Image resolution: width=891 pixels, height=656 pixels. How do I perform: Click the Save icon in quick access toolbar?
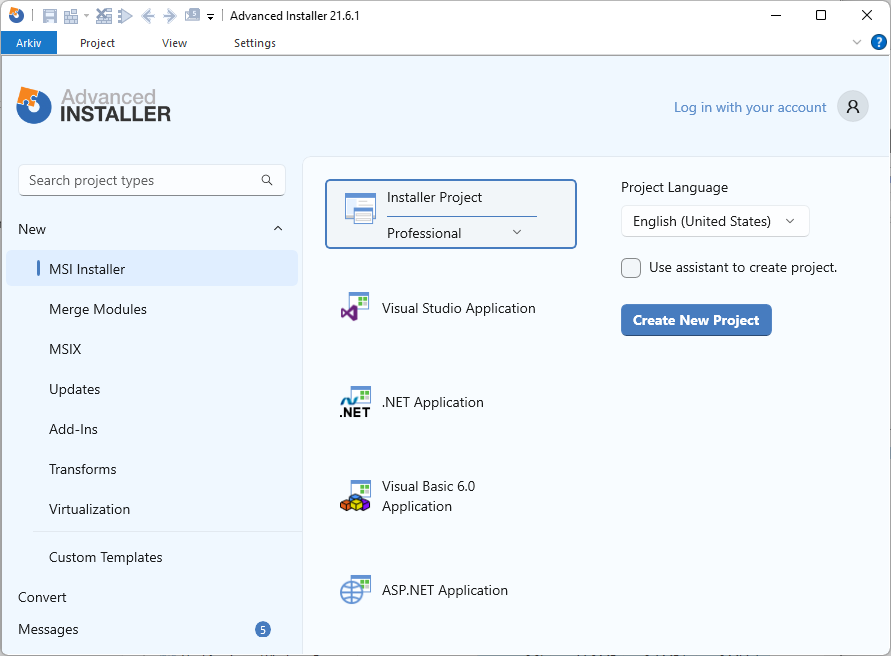[50, 16]
